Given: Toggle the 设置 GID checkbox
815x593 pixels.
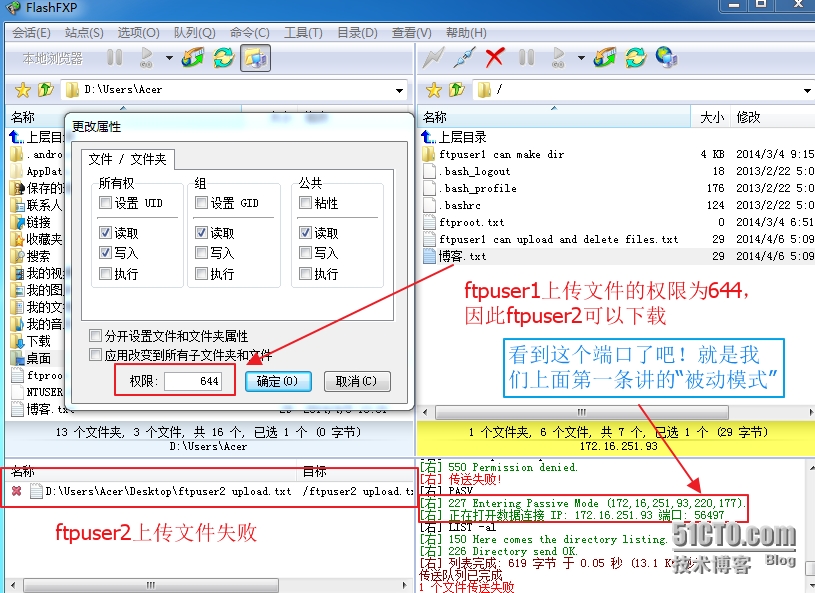Looking at the screenshot, I should 202,202.
